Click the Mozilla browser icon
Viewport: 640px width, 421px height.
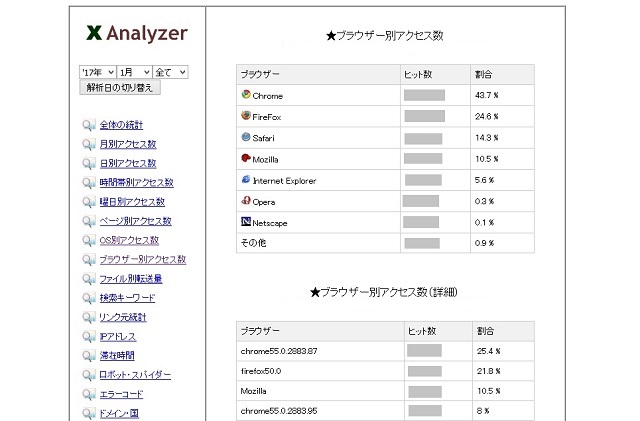(x=246, y=158)
